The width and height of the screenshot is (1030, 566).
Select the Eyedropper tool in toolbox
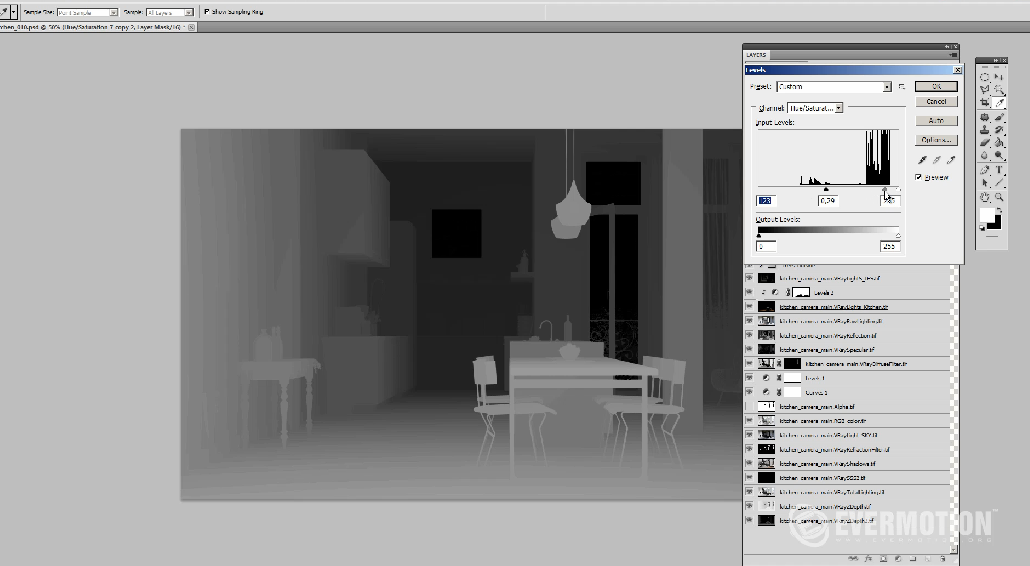[x=999, y=102]
